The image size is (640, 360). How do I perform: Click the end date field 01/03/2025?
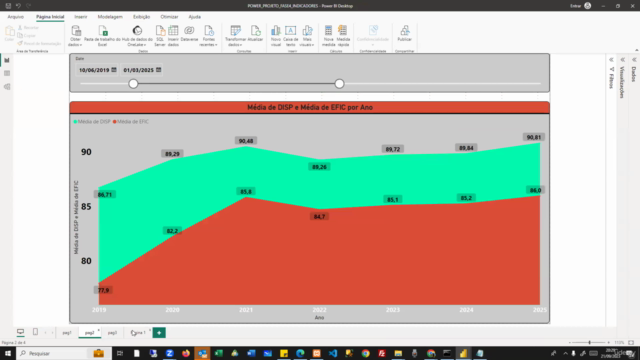tap(138, 70)
